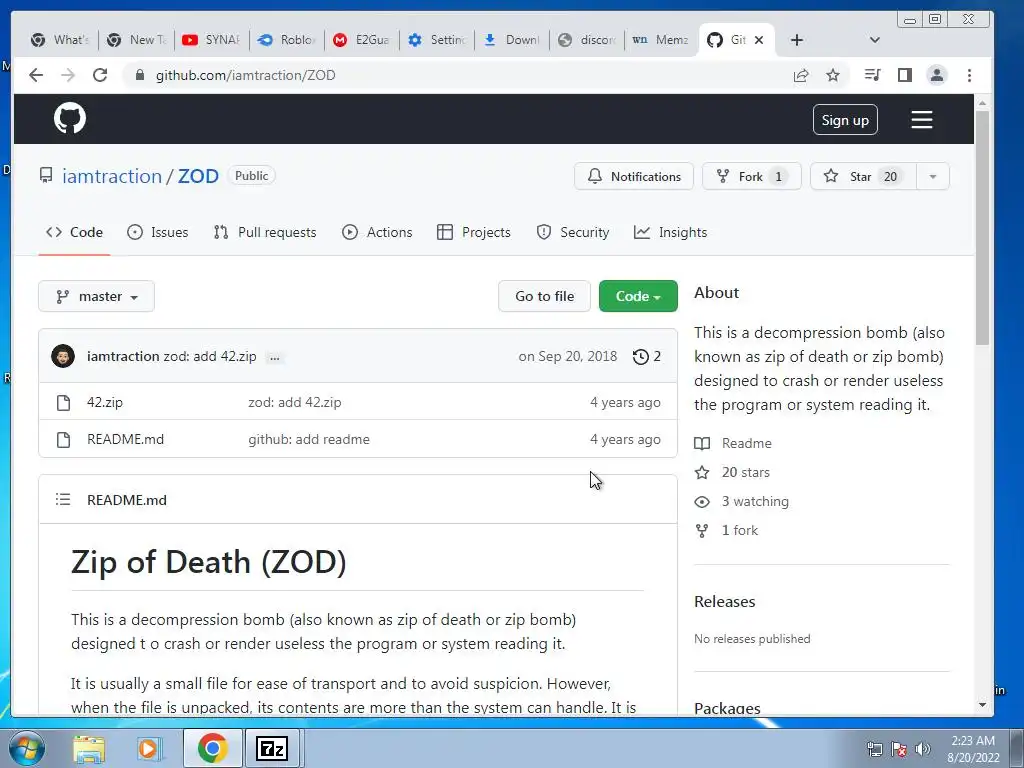
Task: Expand the master branch dropdown
Action: 97,296
